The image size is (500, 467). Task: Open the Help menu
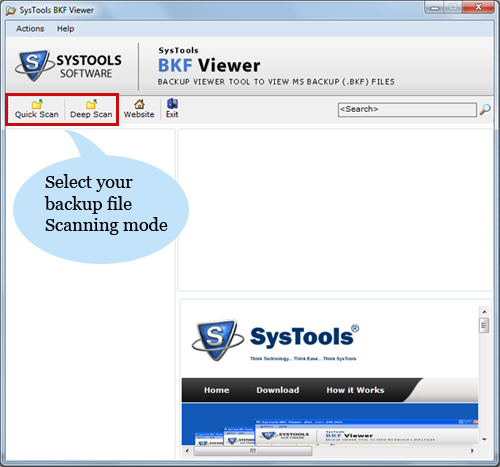(x=65, y=29)
